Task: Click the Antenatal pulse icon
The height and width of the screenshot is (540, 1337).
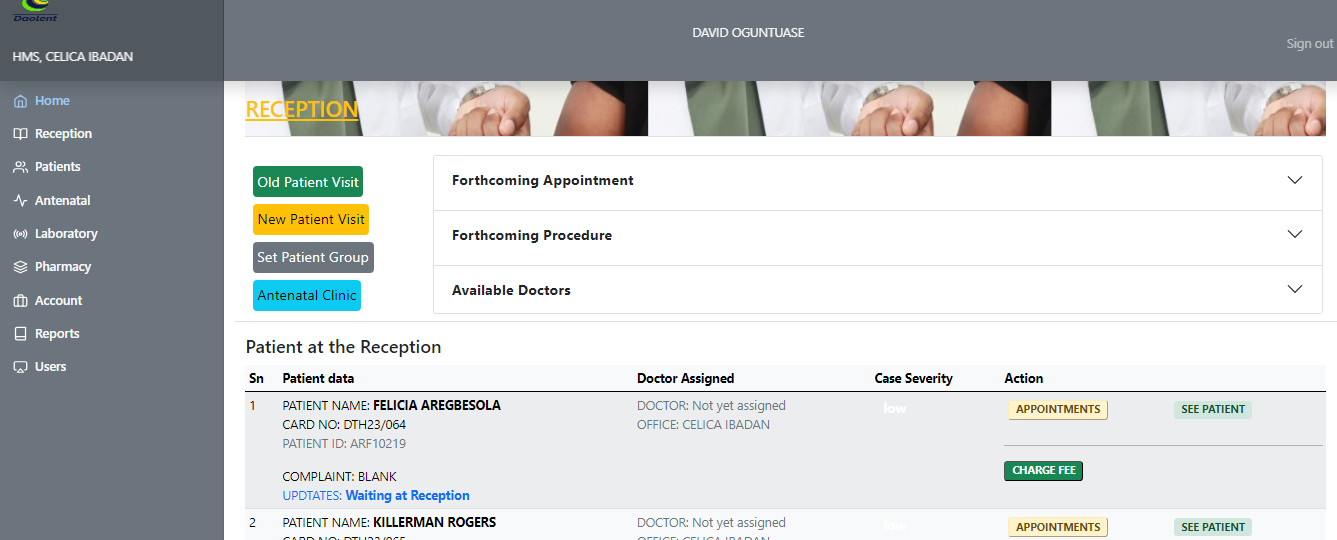Action: point(20,201)
